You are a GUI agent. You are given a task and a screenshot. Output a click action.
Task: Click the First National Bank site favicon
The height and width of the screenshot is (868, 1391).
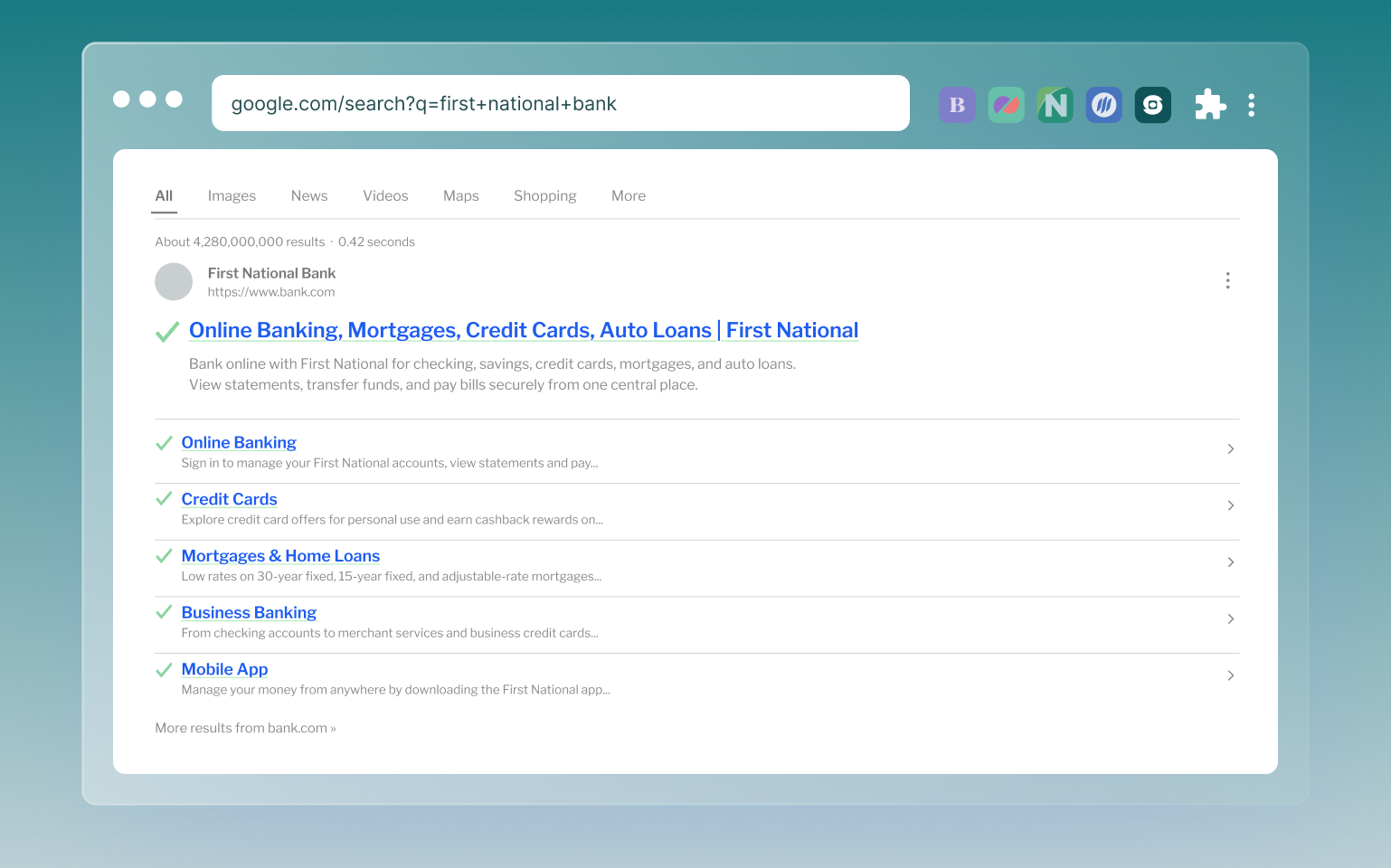pyautogui.click(x=174, y=282)
